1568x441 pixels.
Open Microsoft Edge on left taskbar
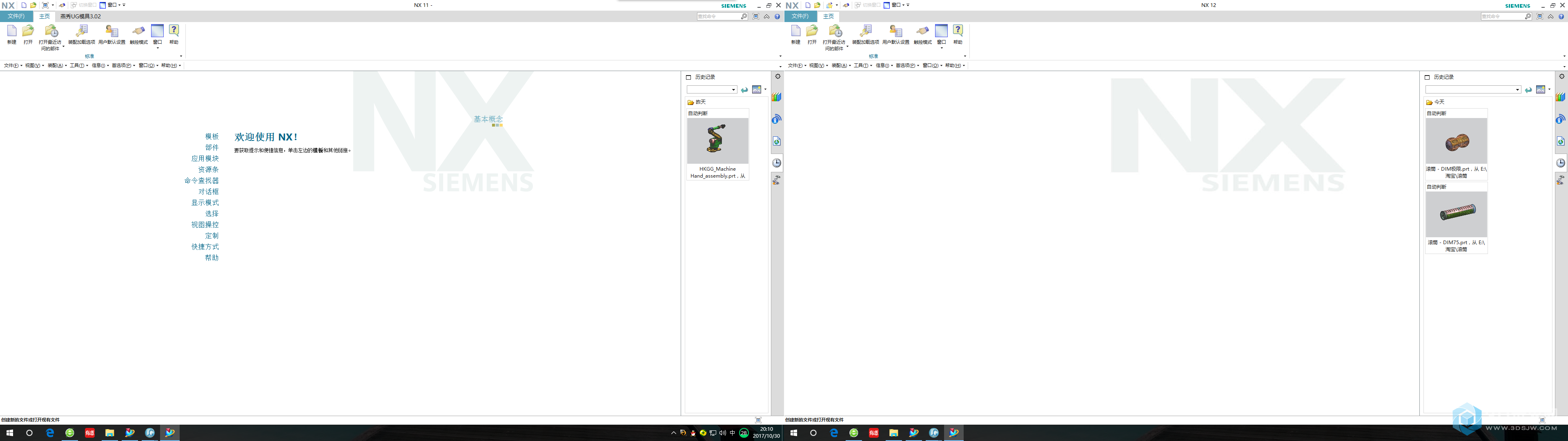click(x=50, y=433)
